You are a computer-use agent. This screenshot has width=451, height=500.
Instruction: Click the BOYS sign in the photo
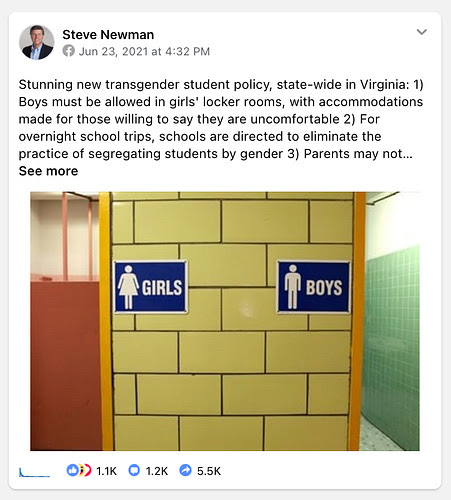314,287
